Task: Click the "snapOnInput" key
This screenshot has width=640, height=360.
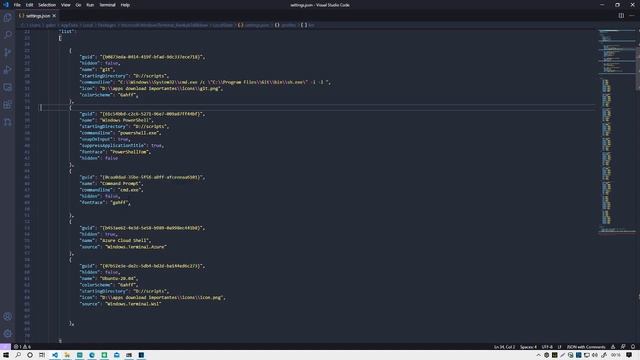Action: [96, 139]
